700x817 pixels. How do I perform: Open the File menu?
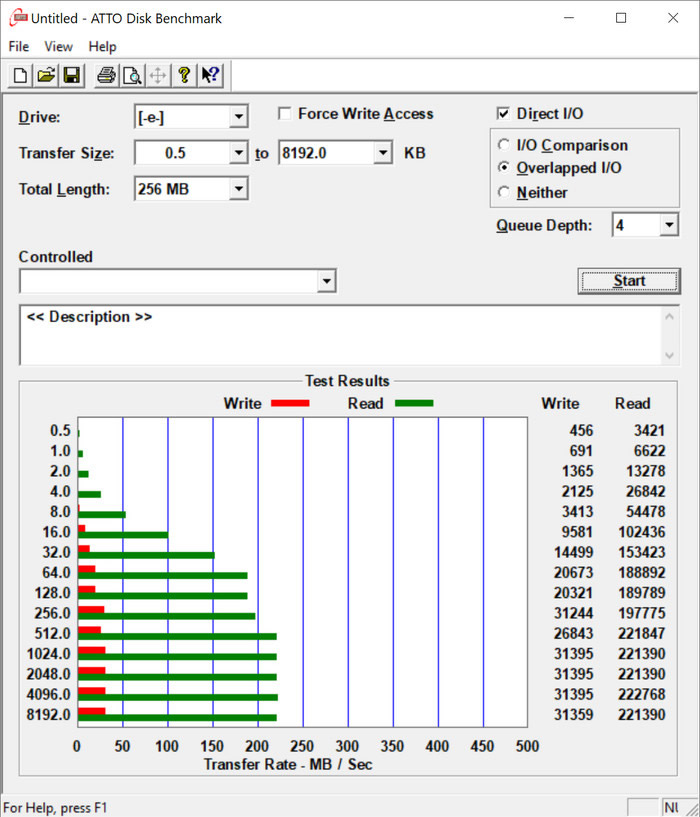19,47
